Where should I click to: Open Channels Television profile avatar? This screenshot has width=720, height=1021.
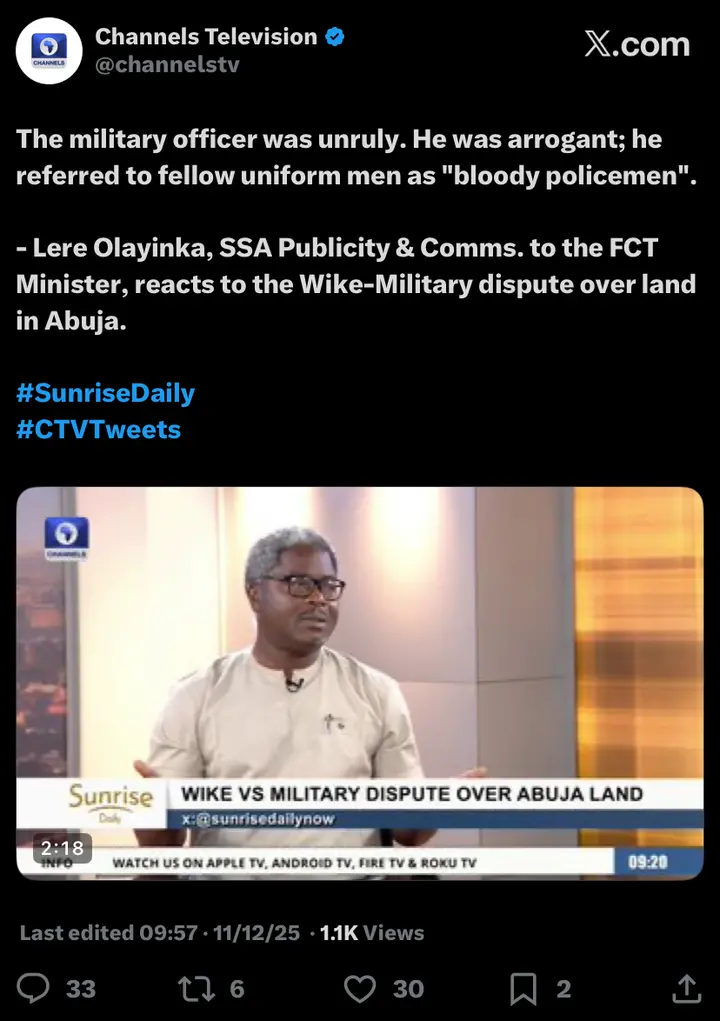[49, 51]
